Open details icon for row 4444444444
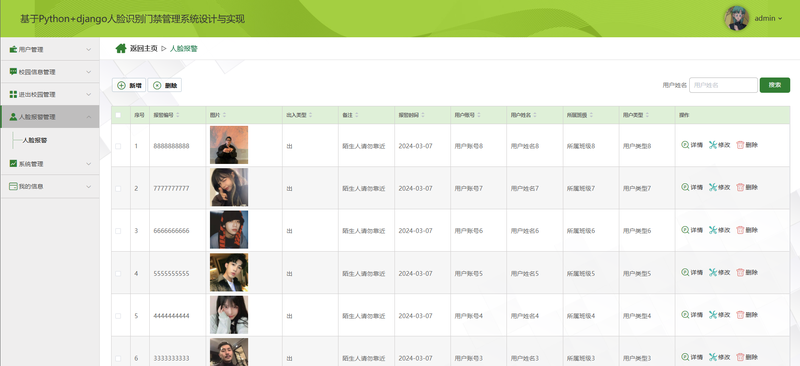This screenshot has width=800, height=366. pyautogui.click(x=685, y=315)
